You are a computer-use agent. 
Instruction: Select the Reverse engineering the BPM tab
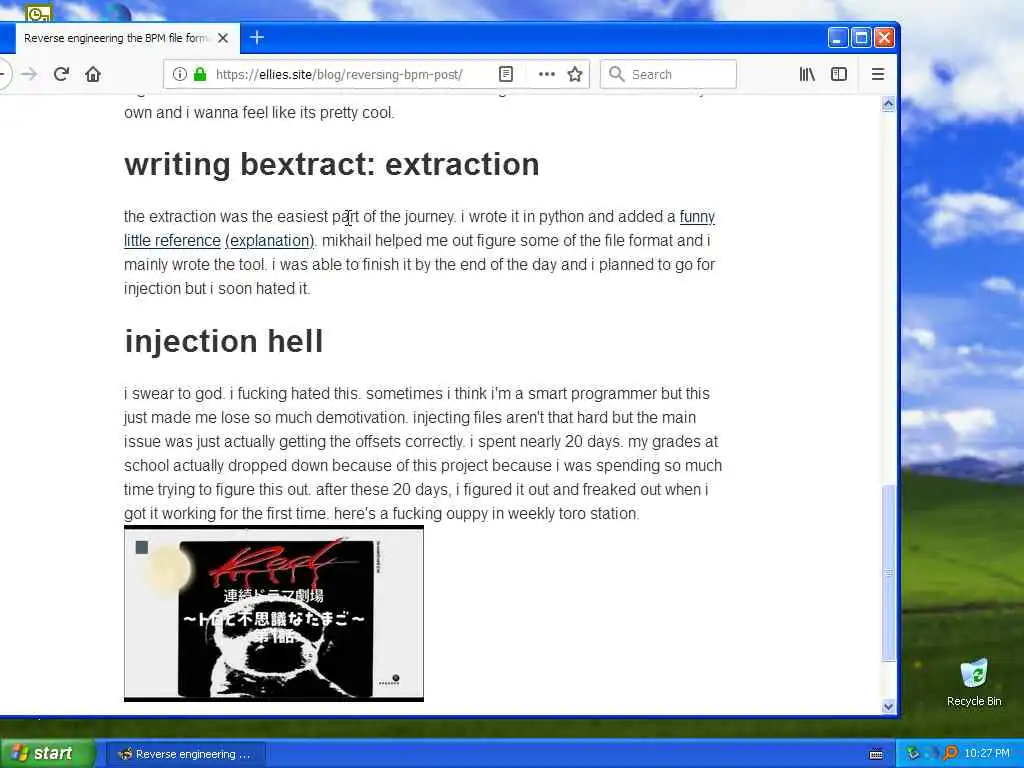(127, 38)
